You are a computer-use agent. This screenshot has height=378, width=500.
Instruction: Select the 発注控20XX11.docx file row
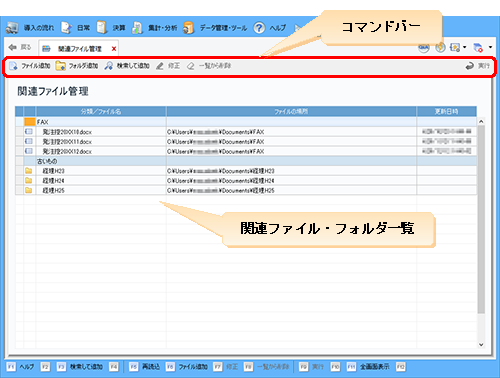point(246,141)
